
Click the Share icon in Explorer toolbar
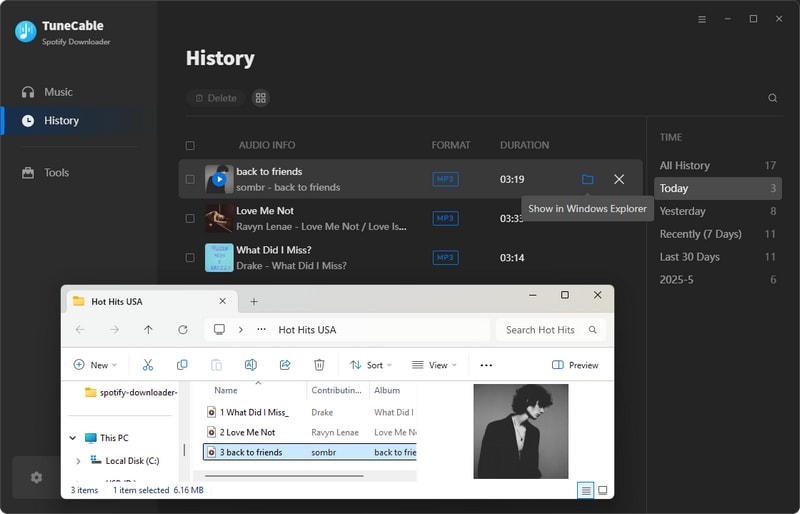[285, 365]
